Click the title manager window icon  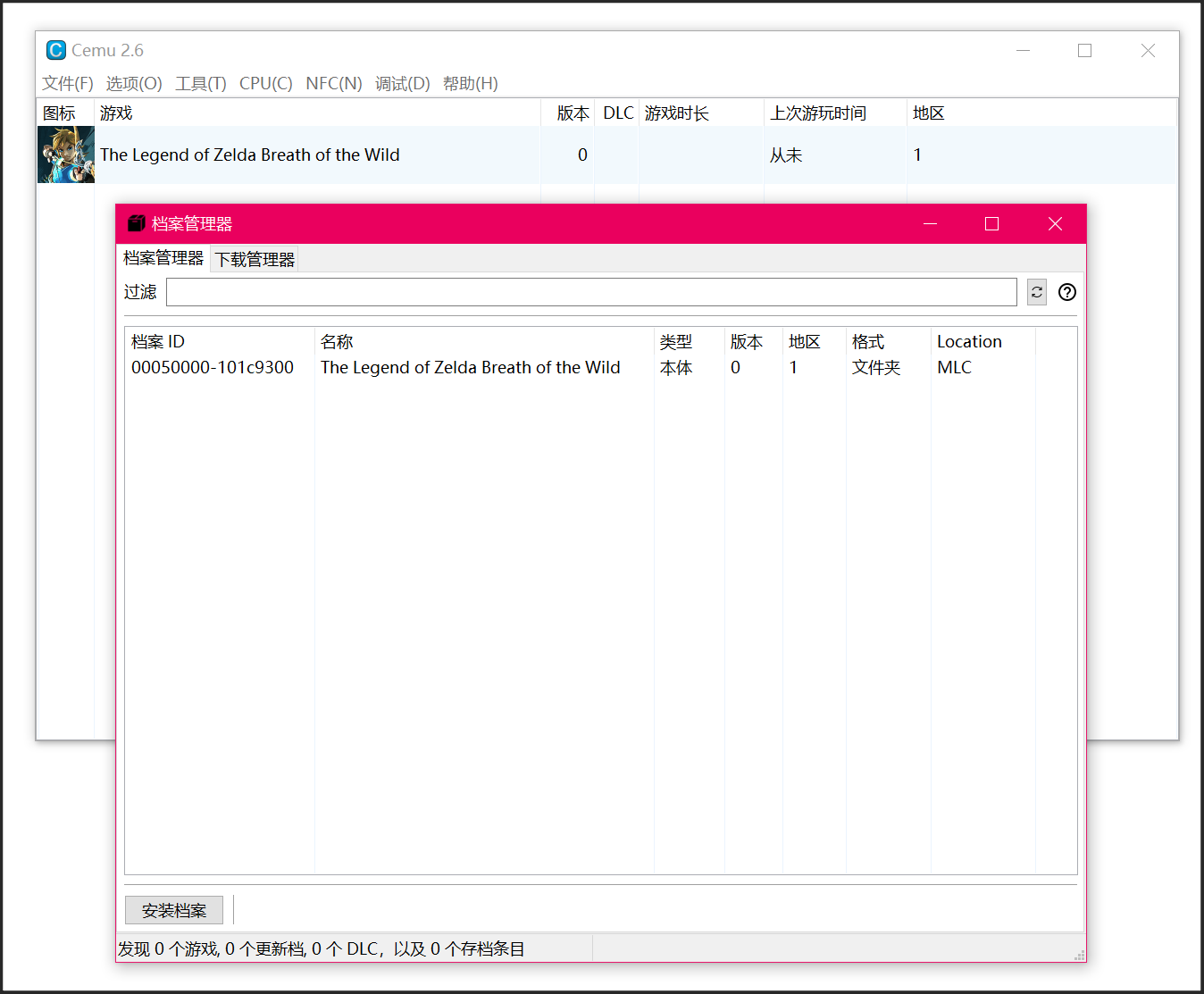(136, 223)
